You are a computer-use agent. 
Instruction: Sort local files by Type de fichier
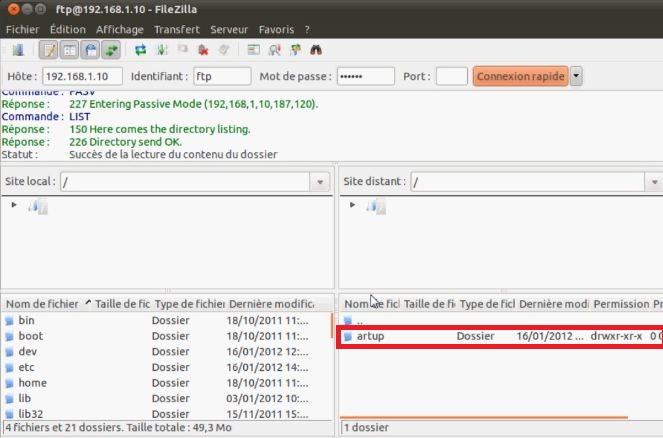[189, 304]
